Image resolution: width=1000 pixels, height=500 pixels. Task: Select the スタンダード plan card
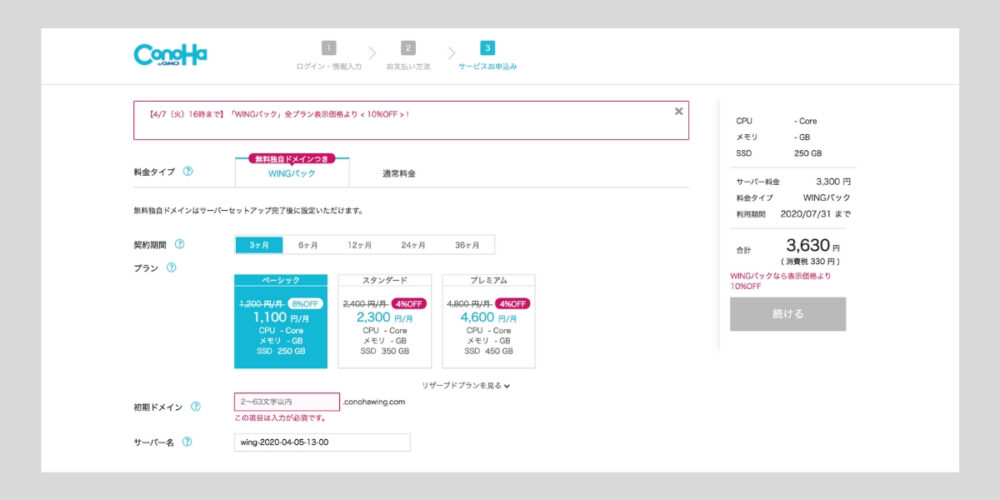pos(385,321)
